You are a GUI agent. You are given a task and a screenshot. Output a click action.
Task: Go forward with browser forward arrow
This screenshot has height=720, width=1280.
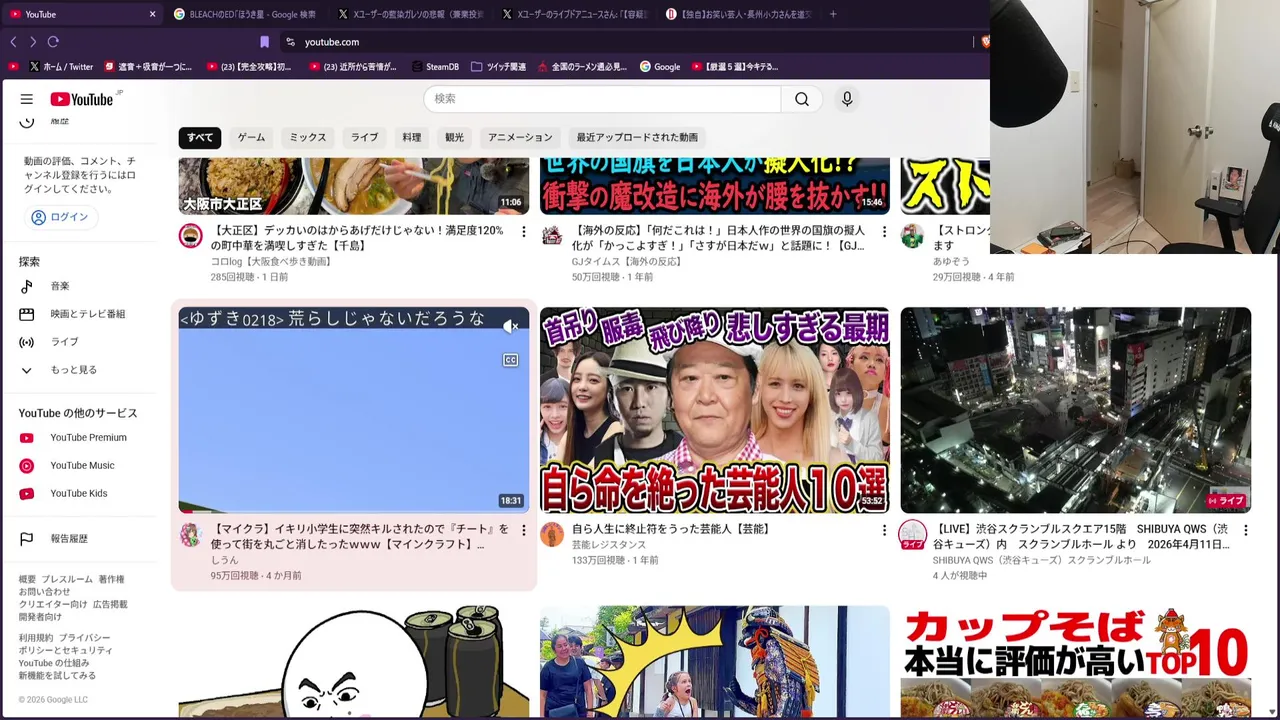click(x=33, y=42)
